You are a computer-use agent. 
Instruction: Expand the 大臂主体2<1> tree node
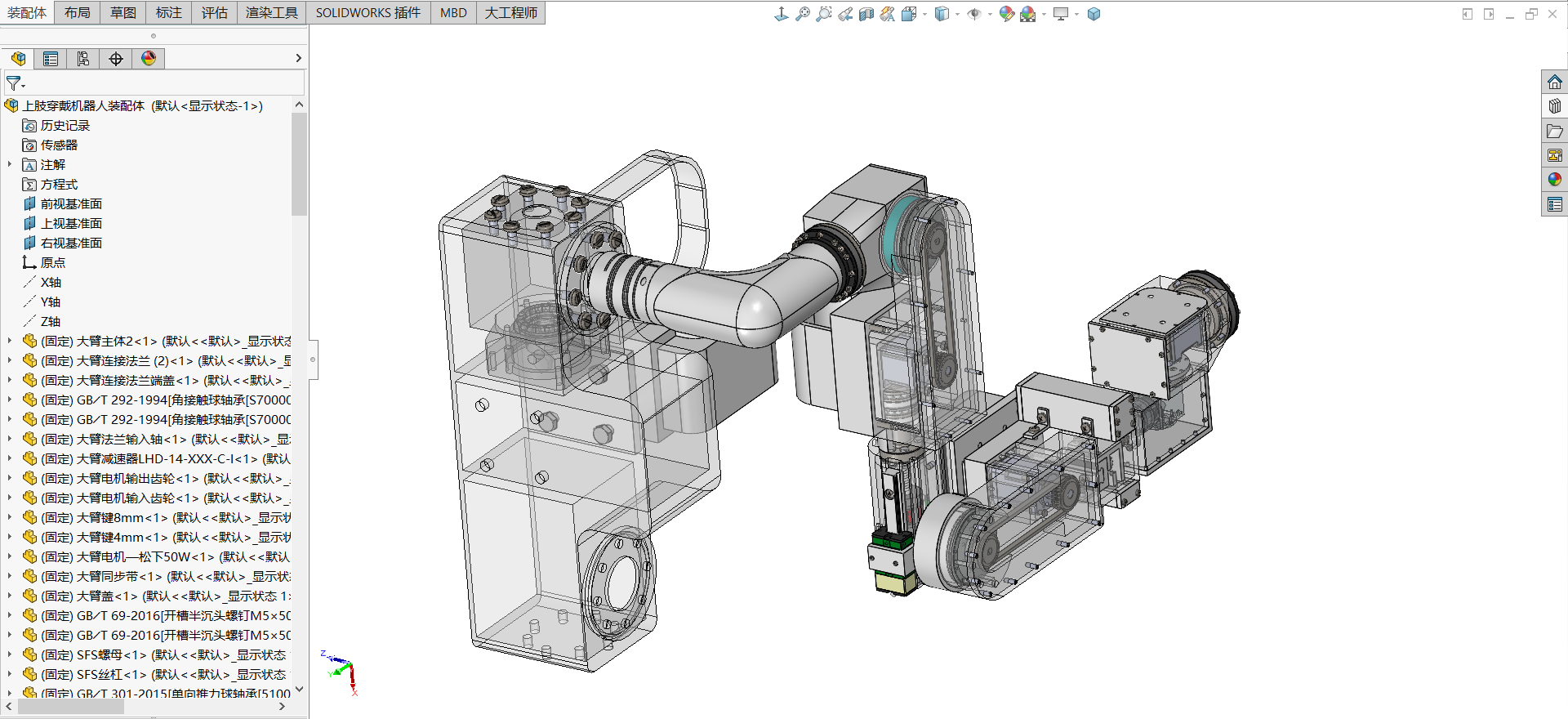10,341
